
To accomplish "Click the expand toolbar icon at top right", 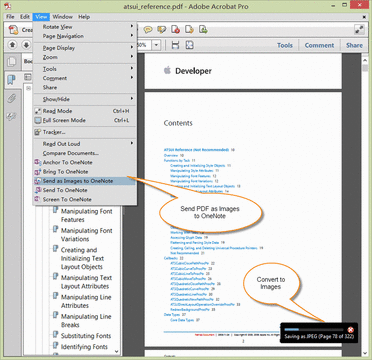I will click(x=359, y=30).
